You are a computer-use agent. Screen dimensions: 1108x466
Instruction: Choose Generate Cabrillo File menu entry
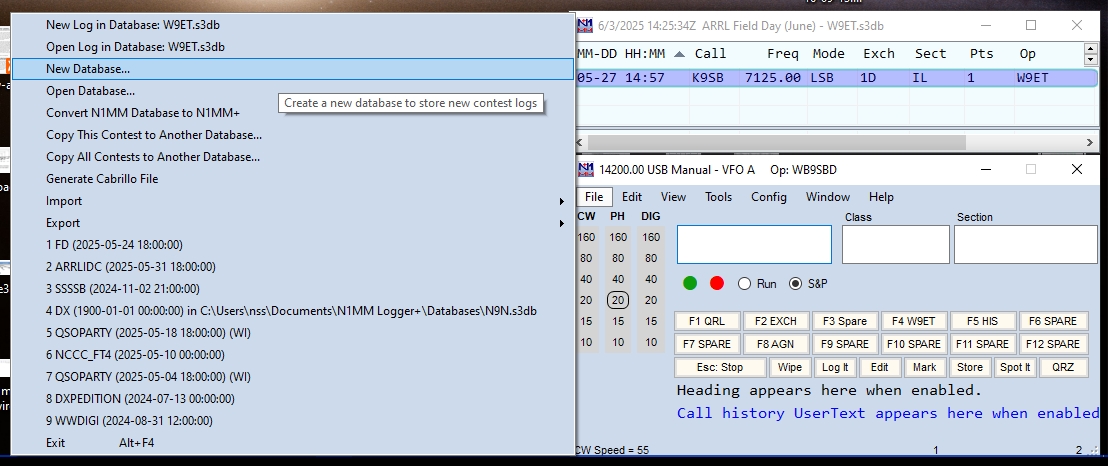tap(102, 179)
